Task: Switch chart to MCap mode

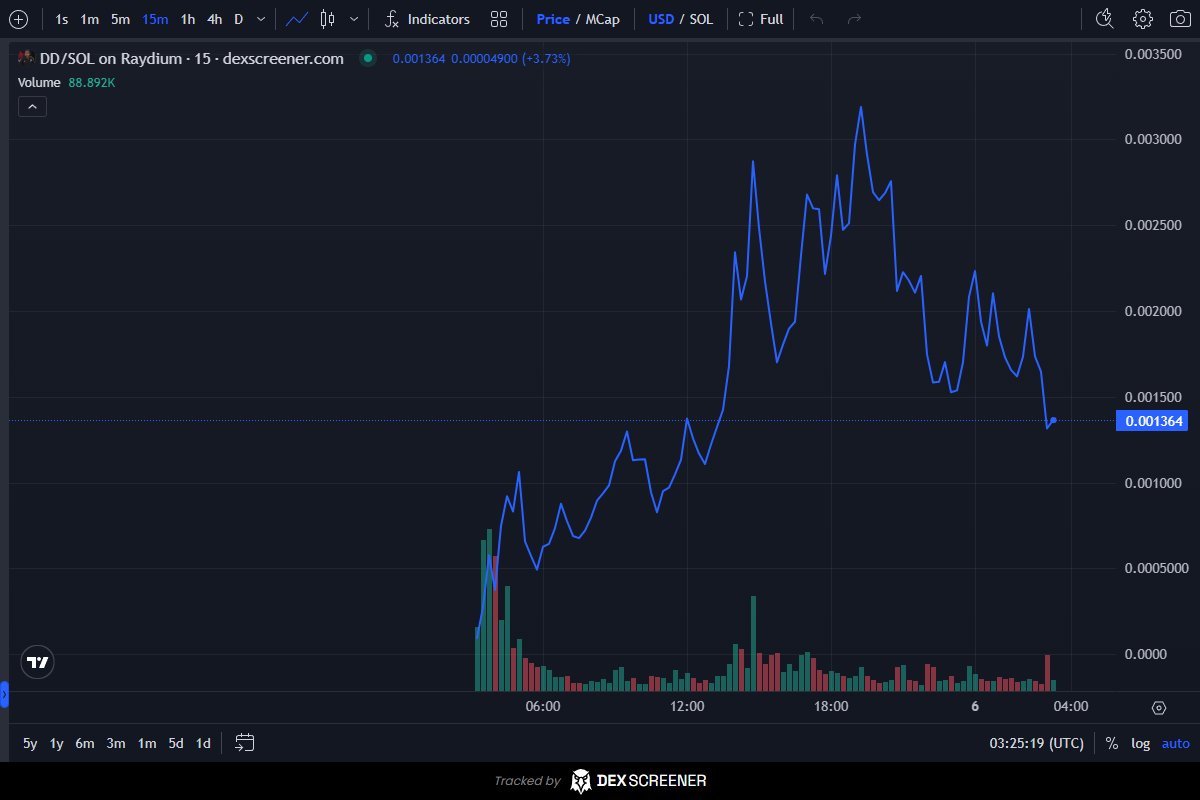Action: (602, 19)
